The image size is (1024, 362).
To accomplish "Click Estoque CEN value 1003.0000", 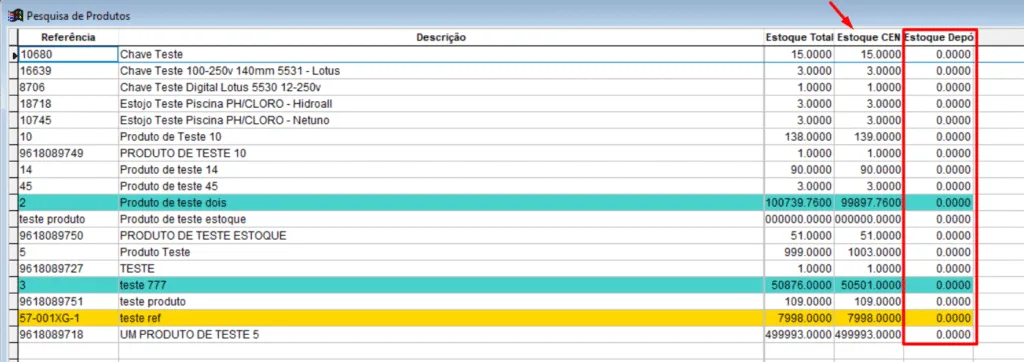I will click(x=875, y=252).
